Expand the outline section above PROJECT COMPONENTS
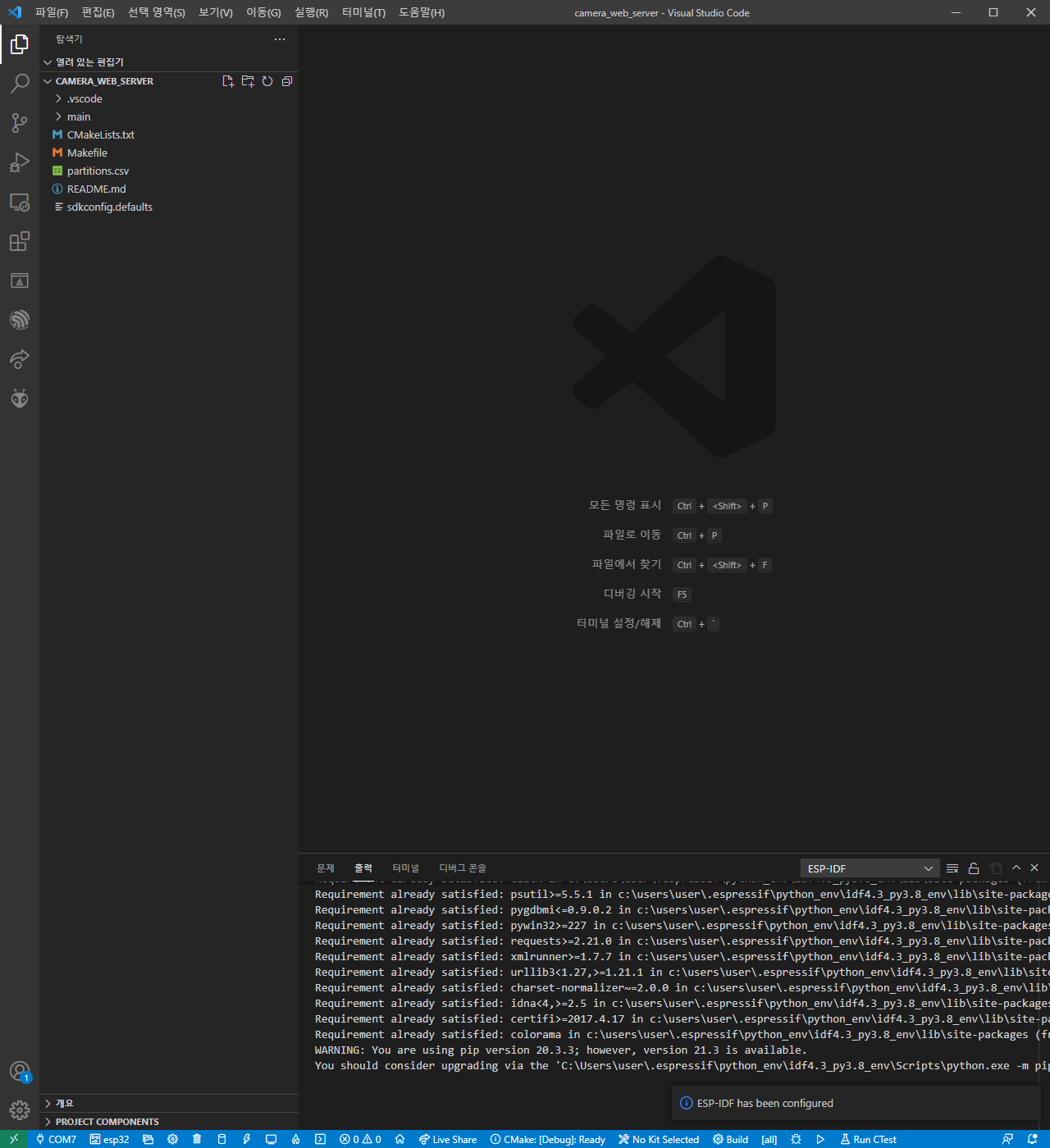 (169, 1104)
